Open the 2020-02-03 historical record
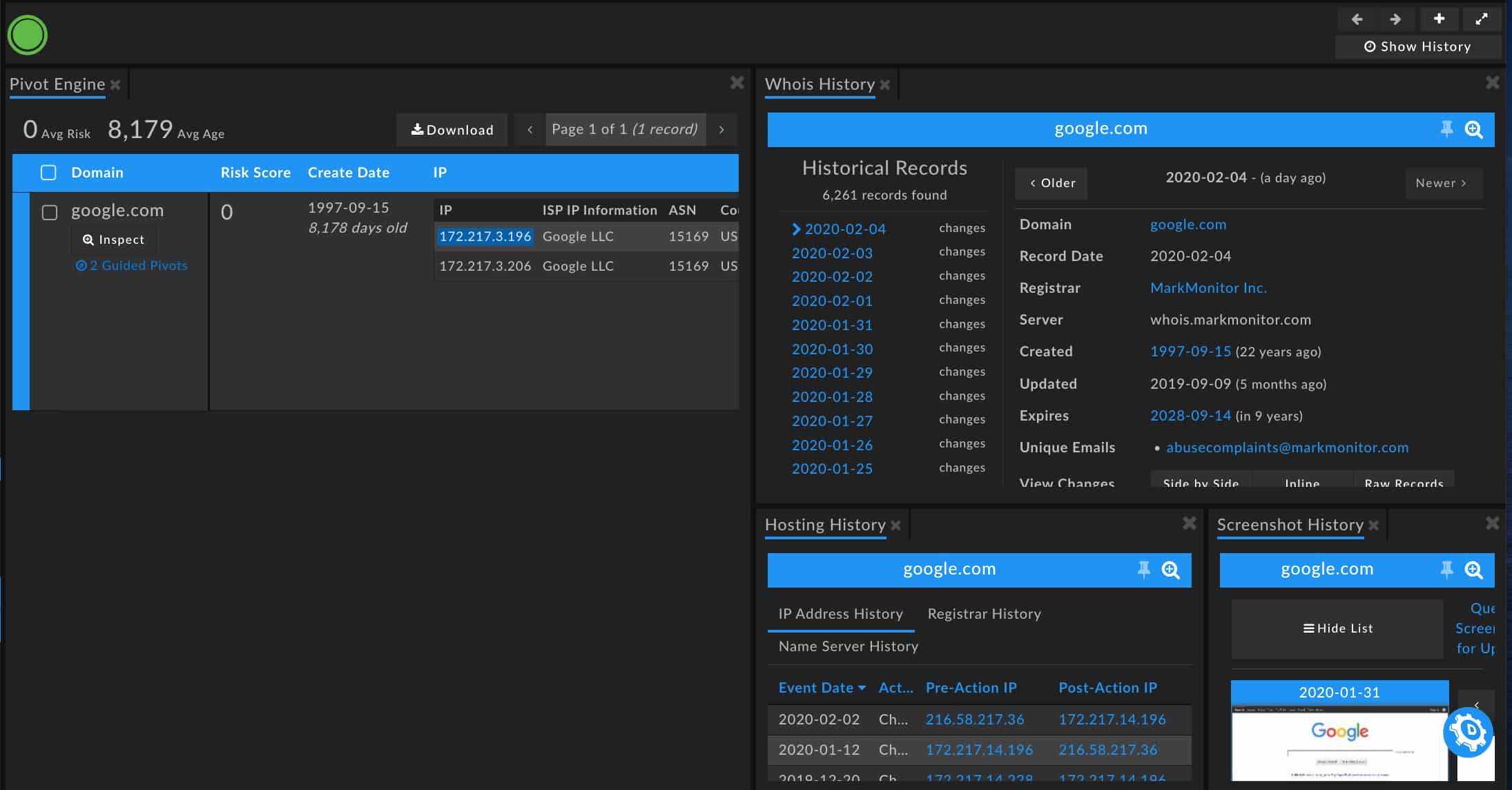Viewport: 1512px width, 790px height. coord(832,253)
